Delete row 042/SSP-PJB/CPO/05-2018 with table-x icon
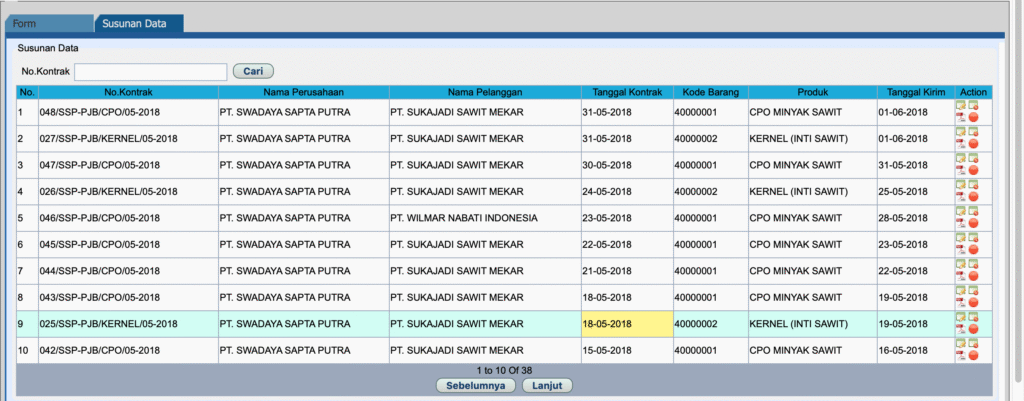This screenshot has width=1024, height=401. [x=973, y=344]
